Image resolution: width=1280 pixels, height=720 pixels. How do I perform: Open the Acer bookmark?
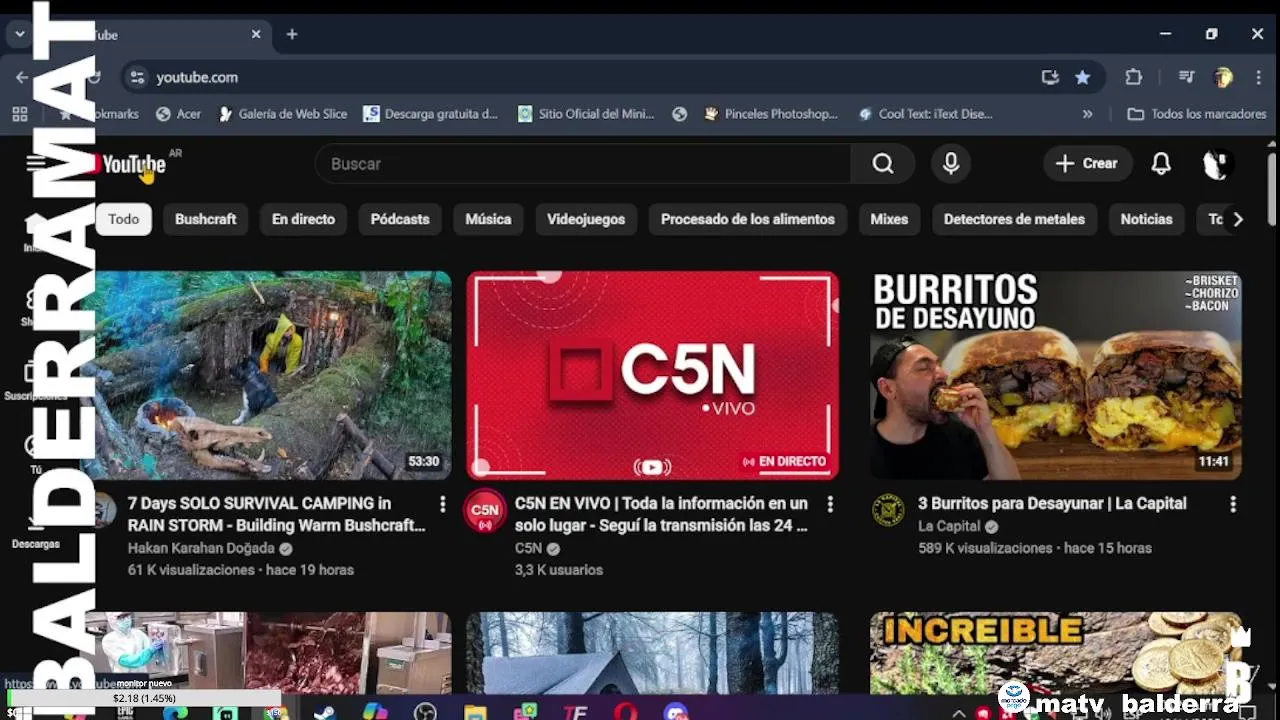tap(178, 114)
